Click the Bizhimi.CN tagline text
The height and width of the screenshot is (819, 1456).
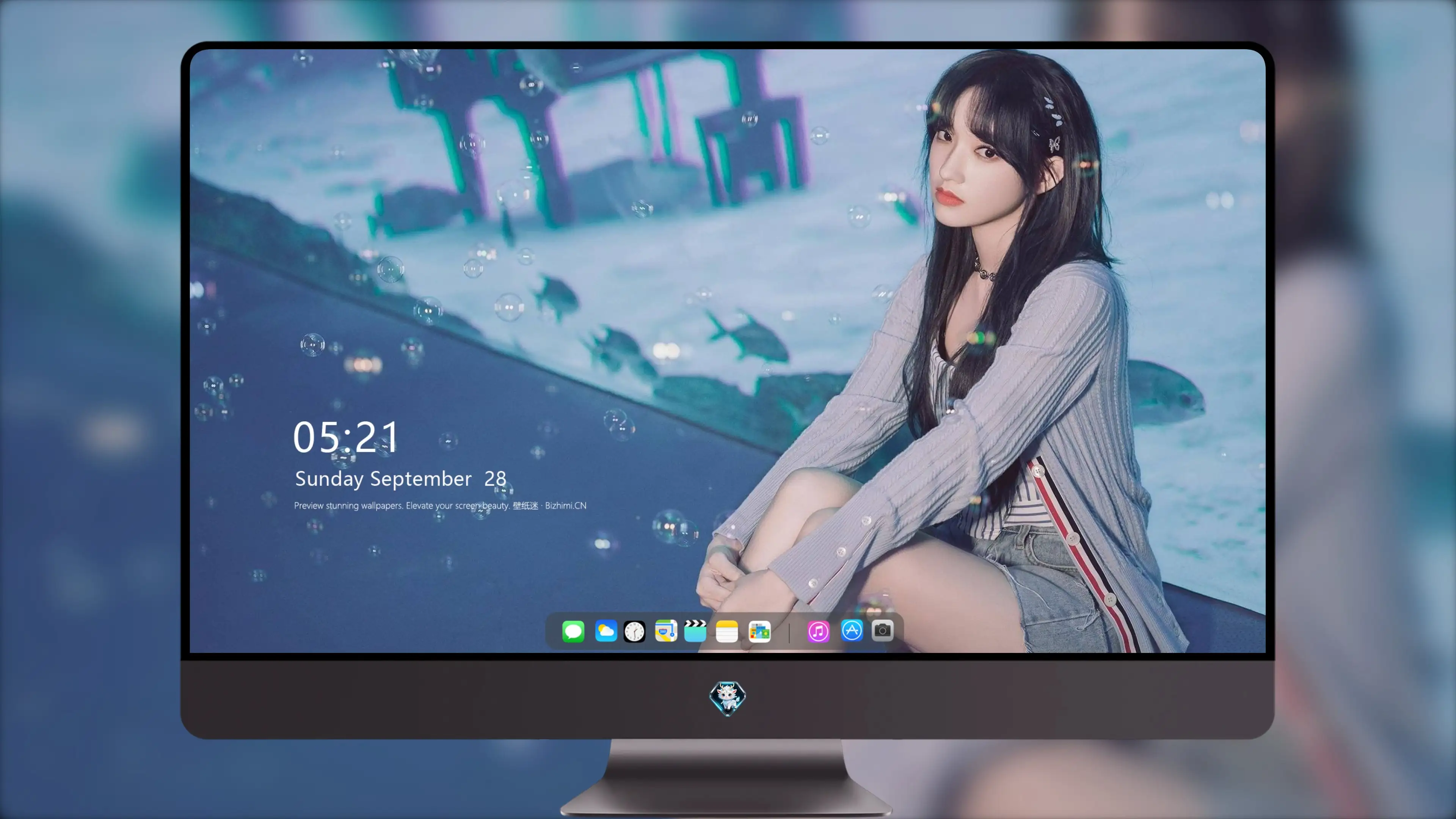pyautogui.click(x=440, y=505)
